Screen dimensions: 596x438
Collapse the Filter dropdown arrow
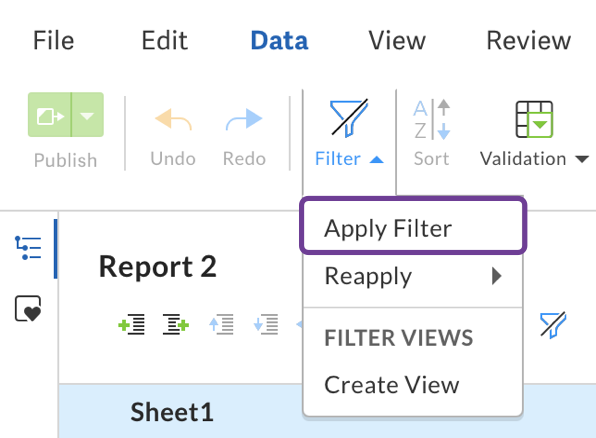pos(376,159)
